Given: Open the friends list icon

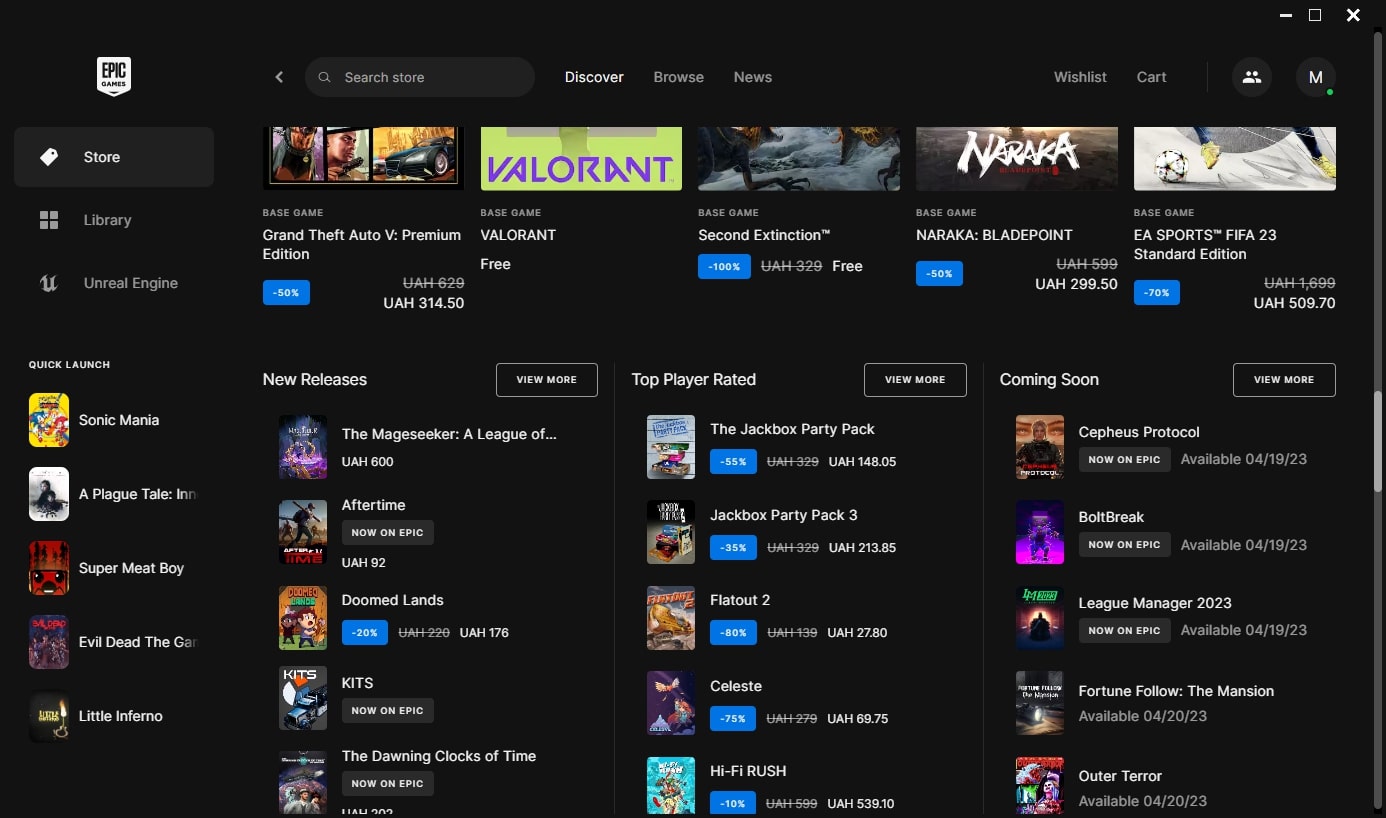Looking at the screenshot, I should pyautogui.click(x=1252, y=77).
